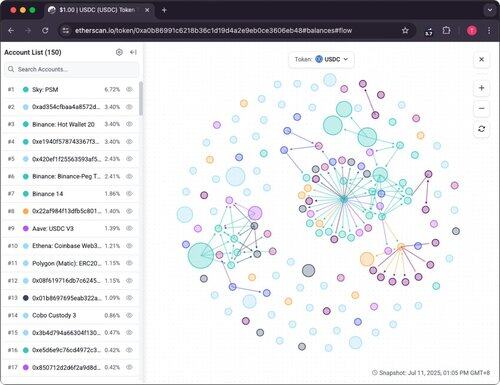Open the Token USDC dropdown

(321, 59)
